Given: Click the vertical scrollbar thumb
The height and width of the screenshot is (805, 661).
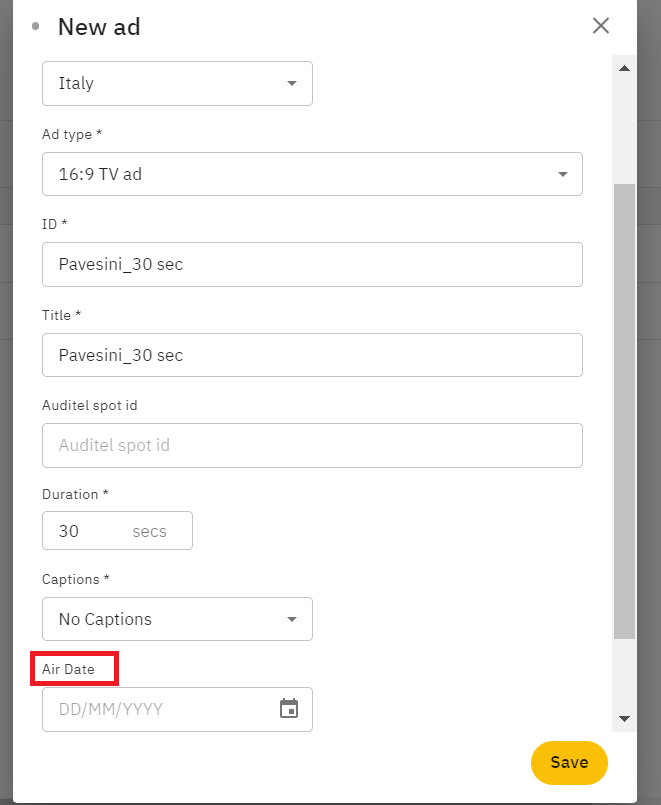Looking at the screenshot, I should (x=624, y=410).
